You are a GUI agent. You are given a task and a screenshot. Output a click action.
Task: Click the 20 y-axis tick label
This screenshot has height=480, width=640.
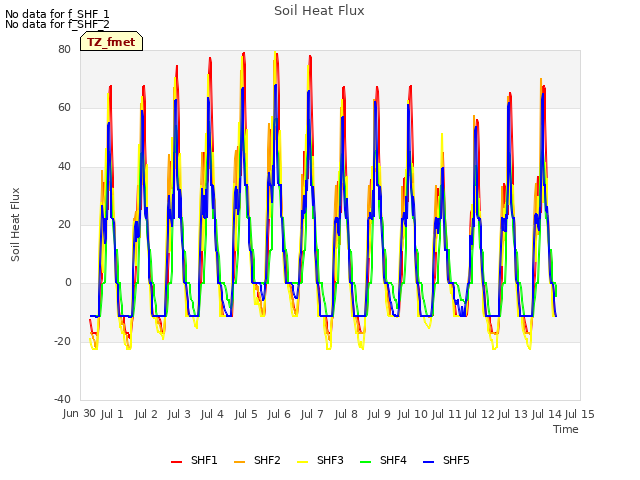coord(64,224)
